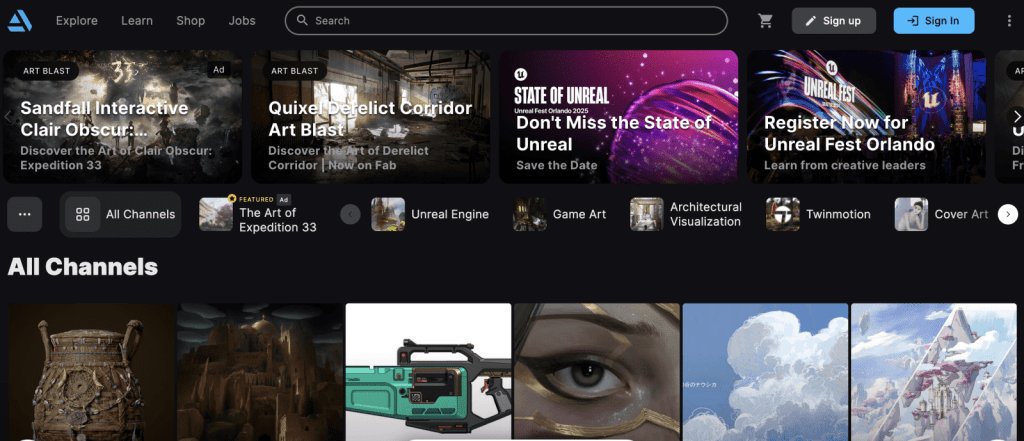This screenshot has height=441, width=1024.
Task: Select the Game Art channel icon
Action: tap(530, 214)
